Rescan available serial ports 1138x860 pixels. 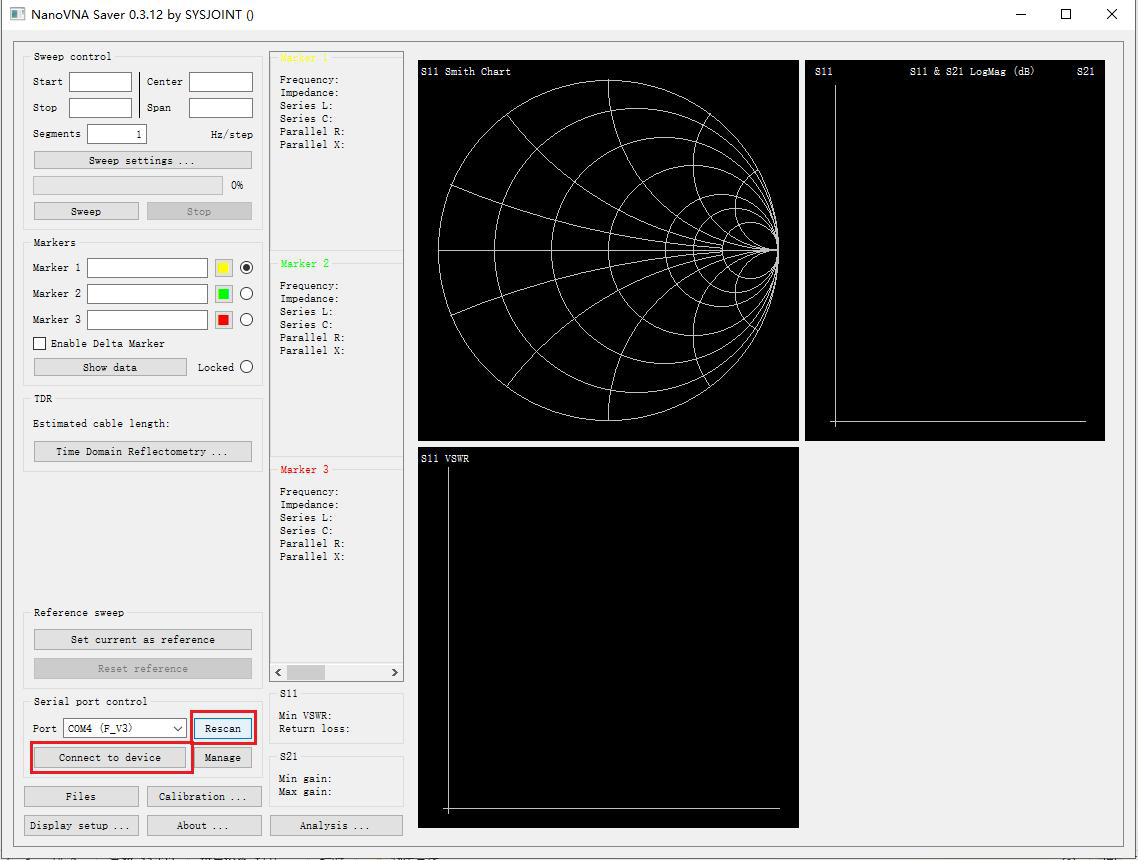point(222,728)
